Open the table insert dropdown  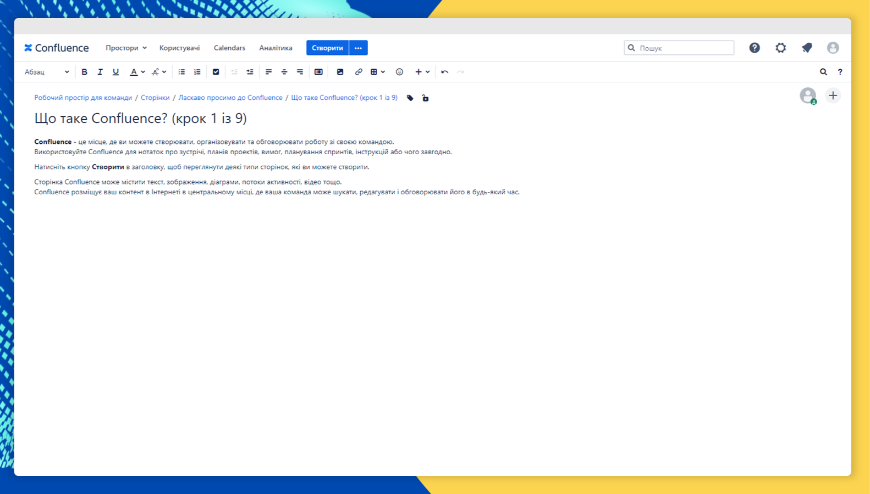(377, 72)
